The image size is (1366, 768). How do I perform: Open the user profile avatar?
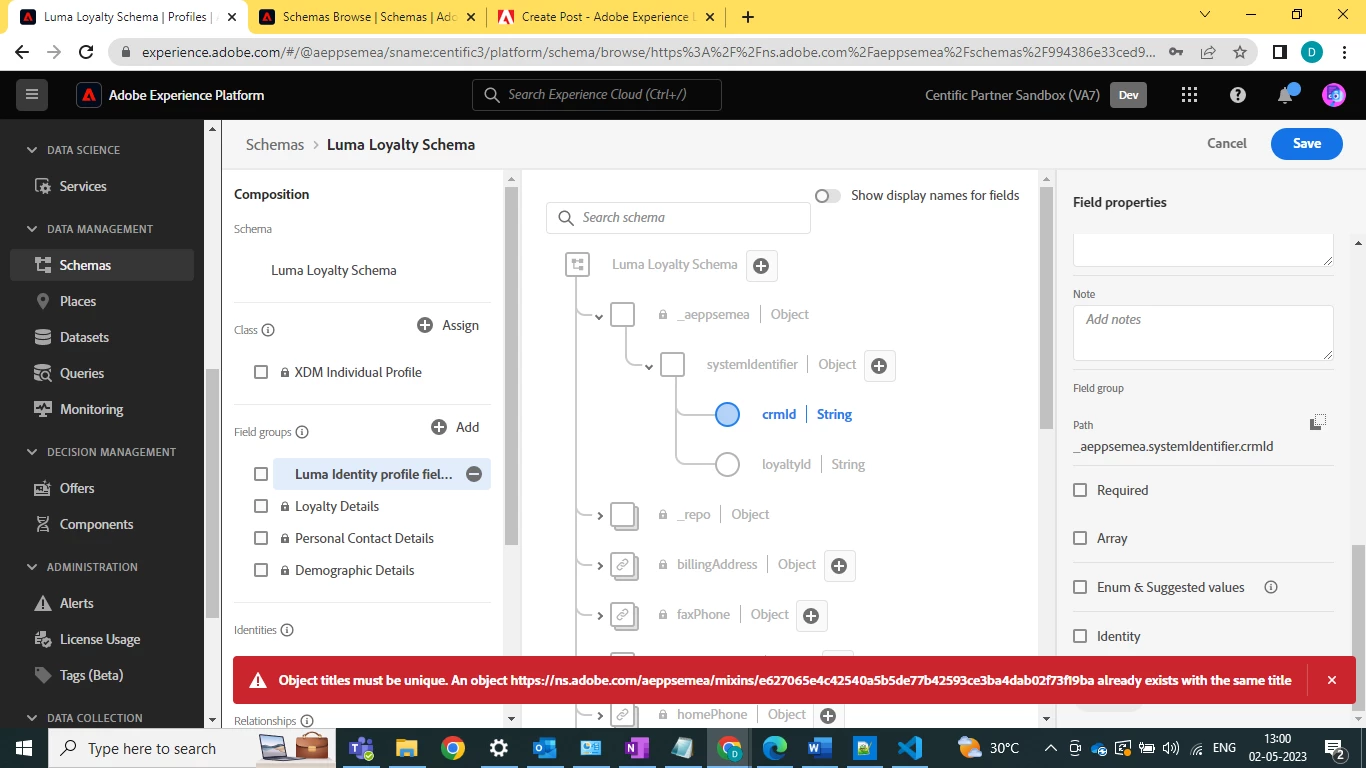1334,95
